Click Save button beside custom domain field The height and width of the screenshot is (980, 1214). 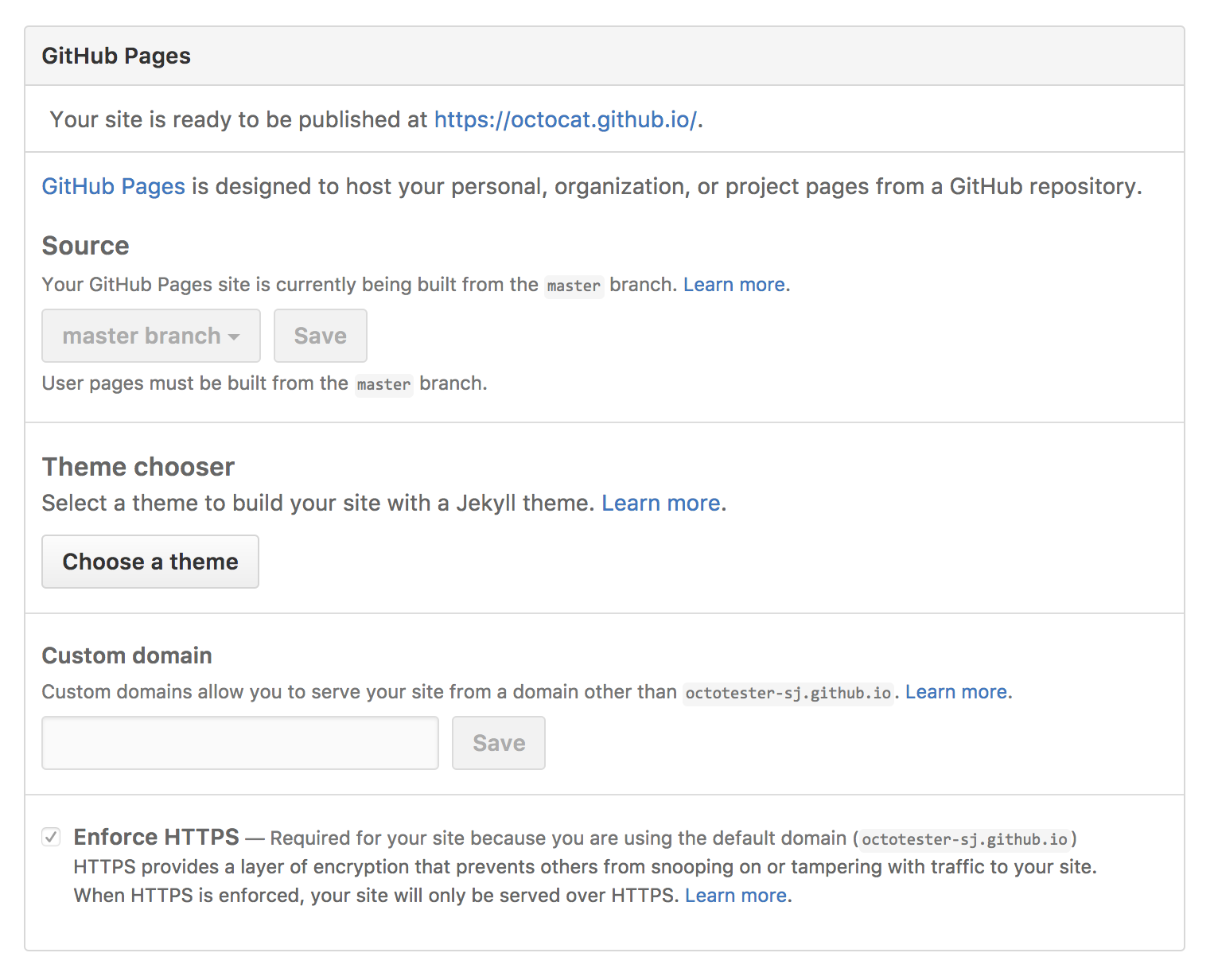(499, 743)
